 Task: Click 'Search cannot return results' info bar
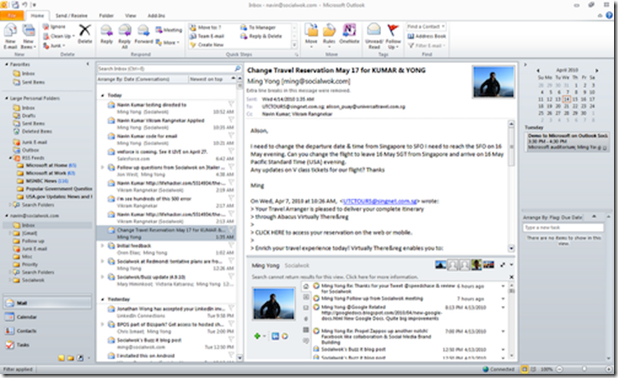tap(335, 277)
